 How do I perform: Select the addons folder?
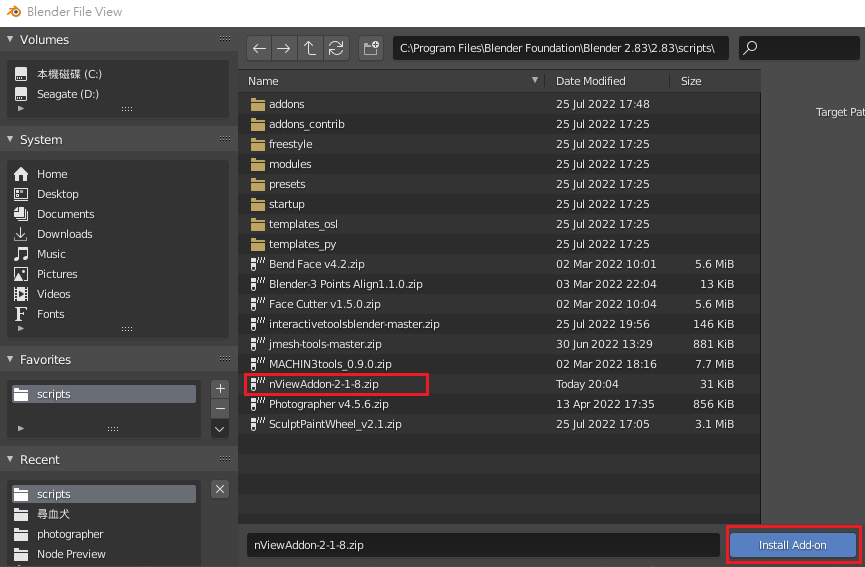[x=500, y=104]
